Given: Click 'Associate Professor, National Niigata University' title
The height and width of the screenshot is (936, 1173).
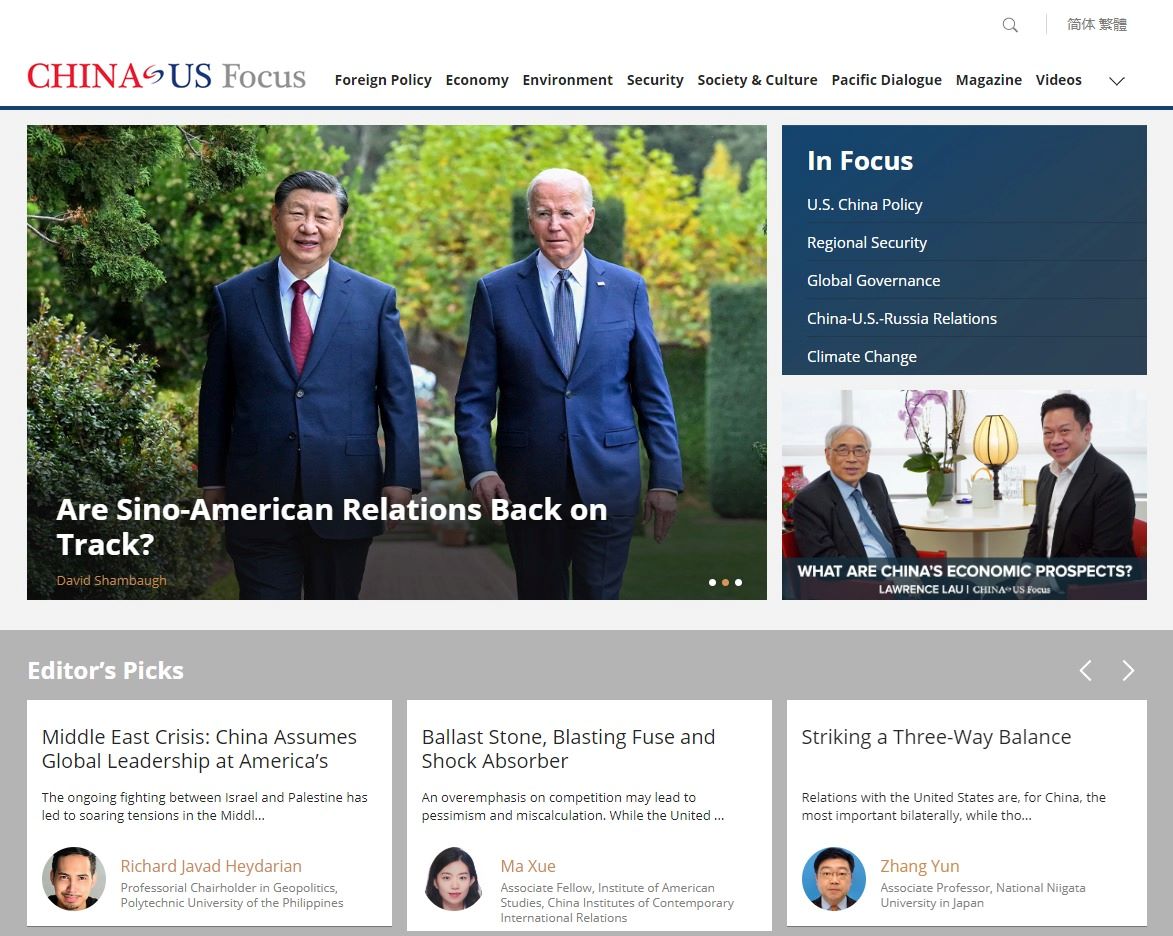Looking at the screenshot, I should pyautogui.click(x=982, y=896).
